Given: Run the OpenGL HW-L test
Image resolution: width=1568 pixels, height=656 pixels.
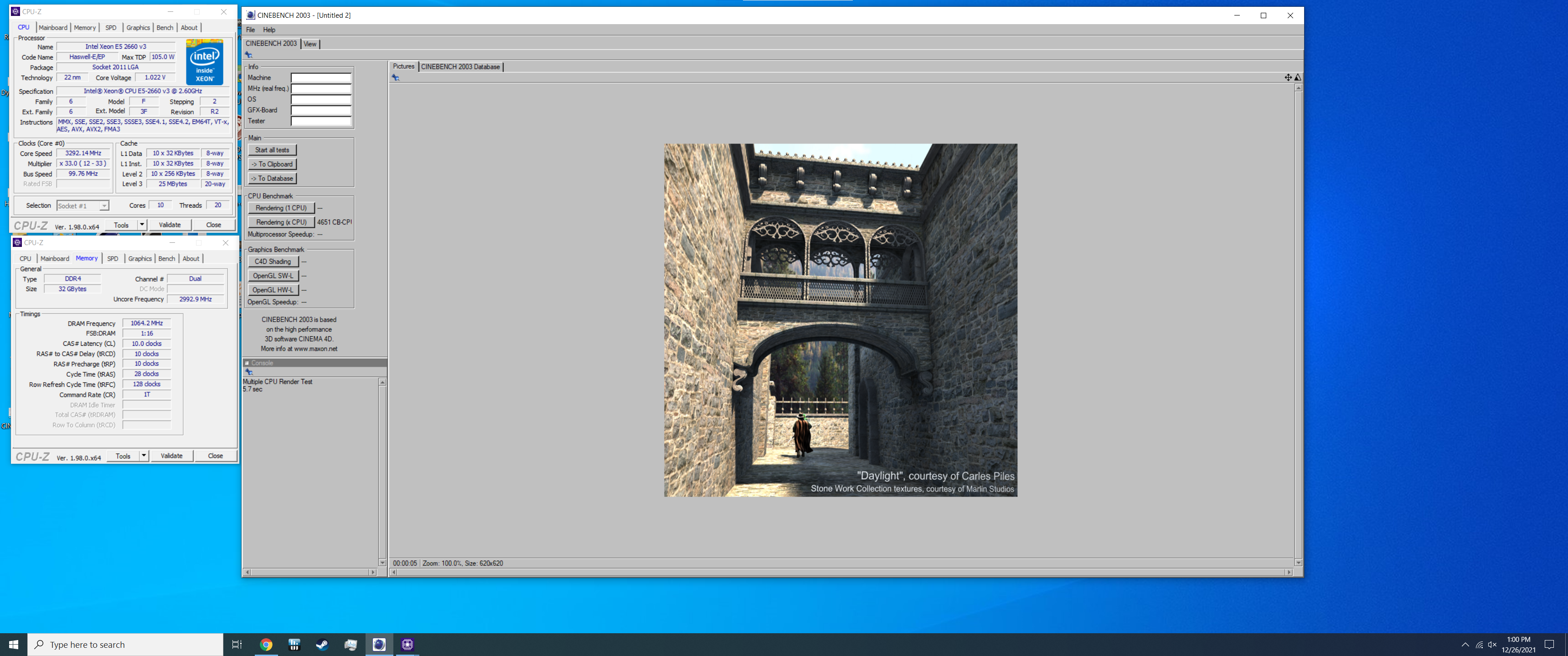Looking at the screenshot, I should pyautogui.click(x=273, y=290).
